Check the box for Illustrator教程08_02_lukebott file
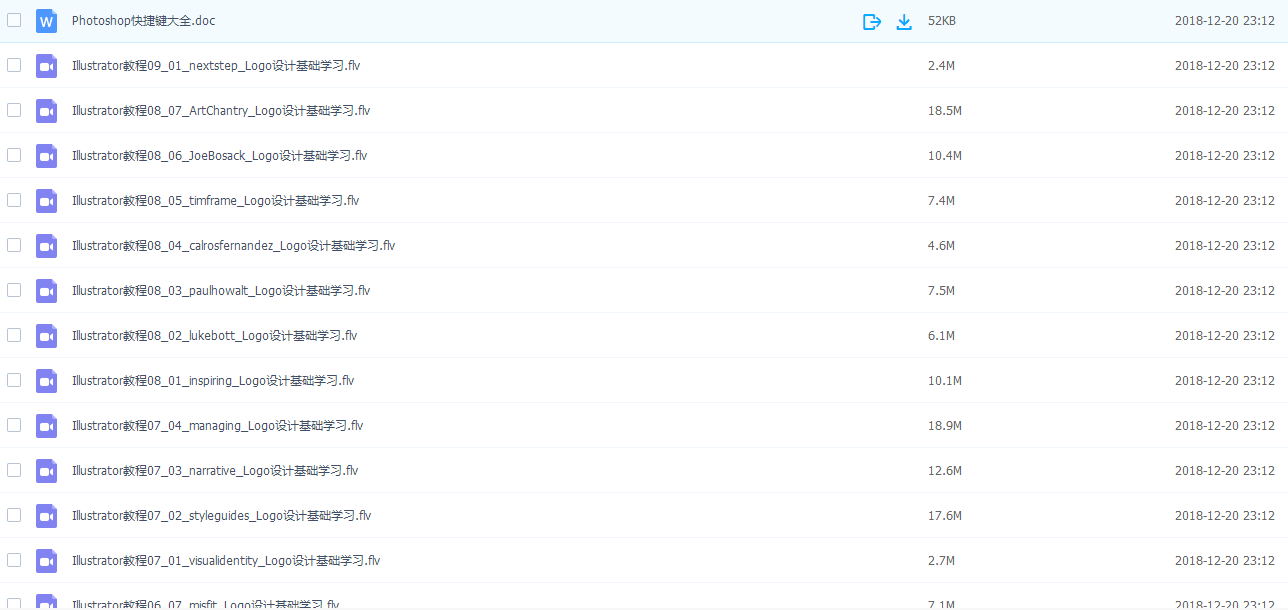The height and width of the screenshot is (610, 1288). [14, 335]
